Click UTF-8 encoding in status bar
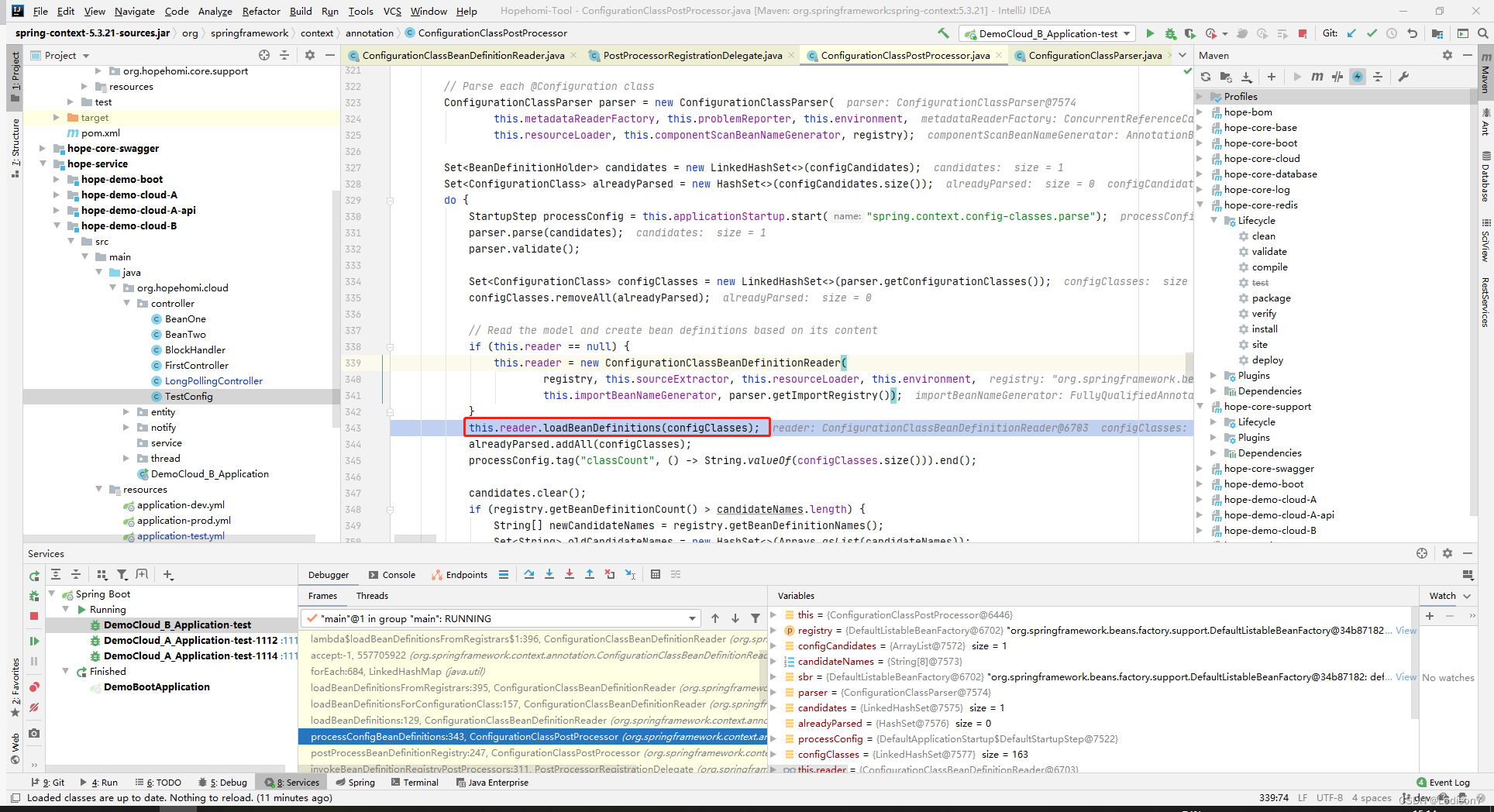Viewport: 1494px width, 812px height. tap(1330, 797)
